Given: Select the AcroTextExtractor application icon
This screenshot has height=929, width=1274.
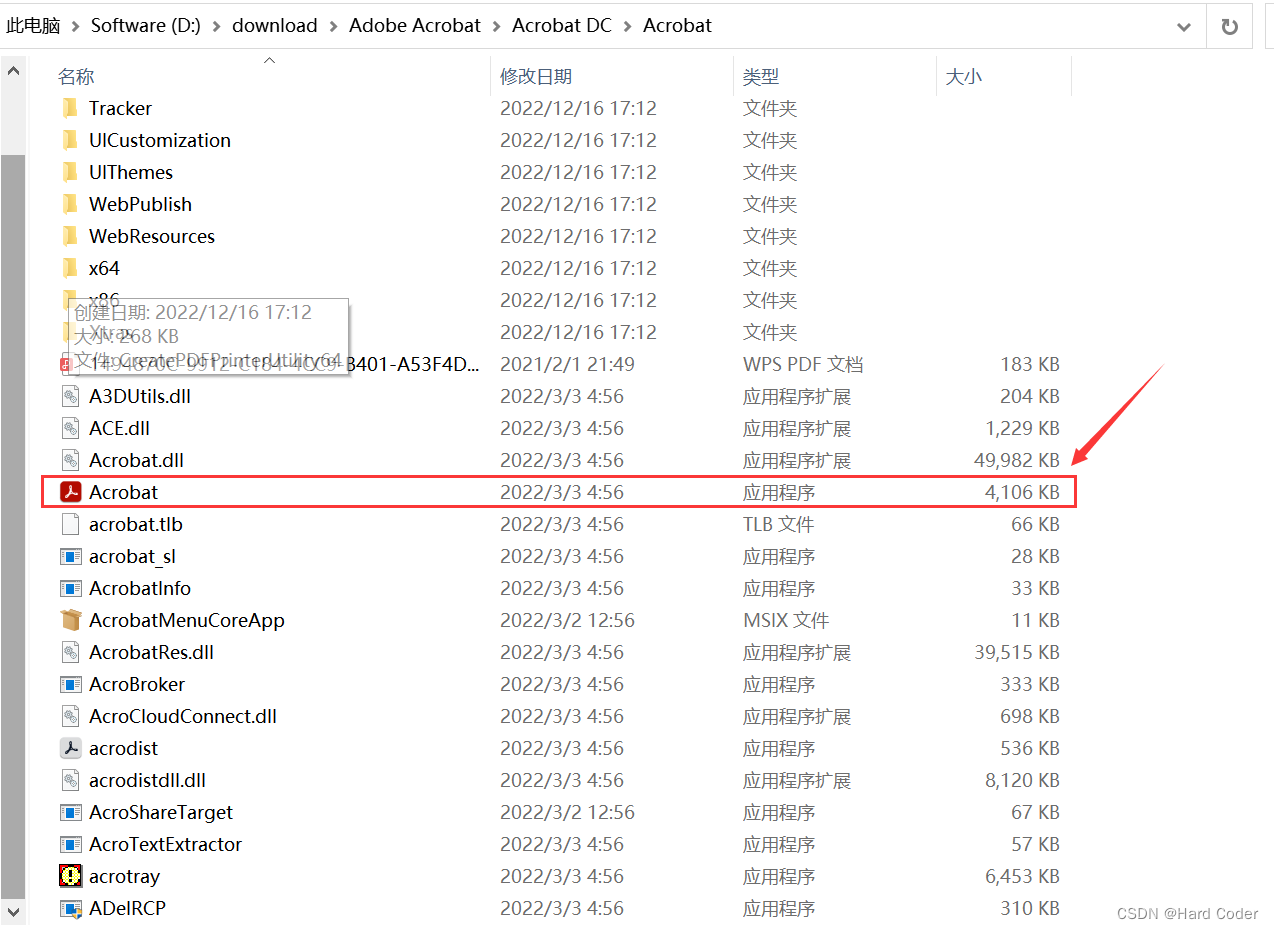Looking at the screenshot, I should pos(70,844).
